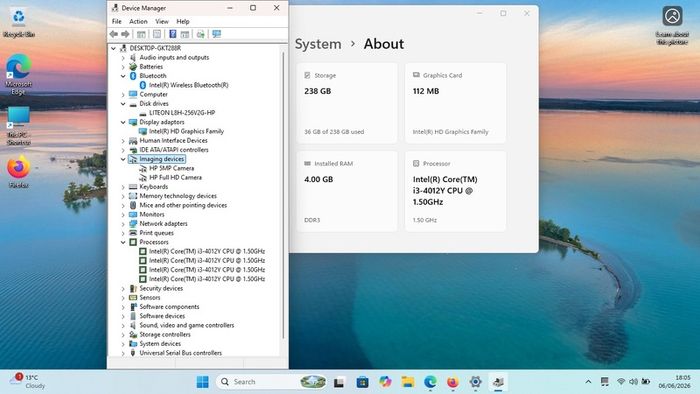Open Task View from the taskbar
700x394 pixels.
[x=339, y=382]
